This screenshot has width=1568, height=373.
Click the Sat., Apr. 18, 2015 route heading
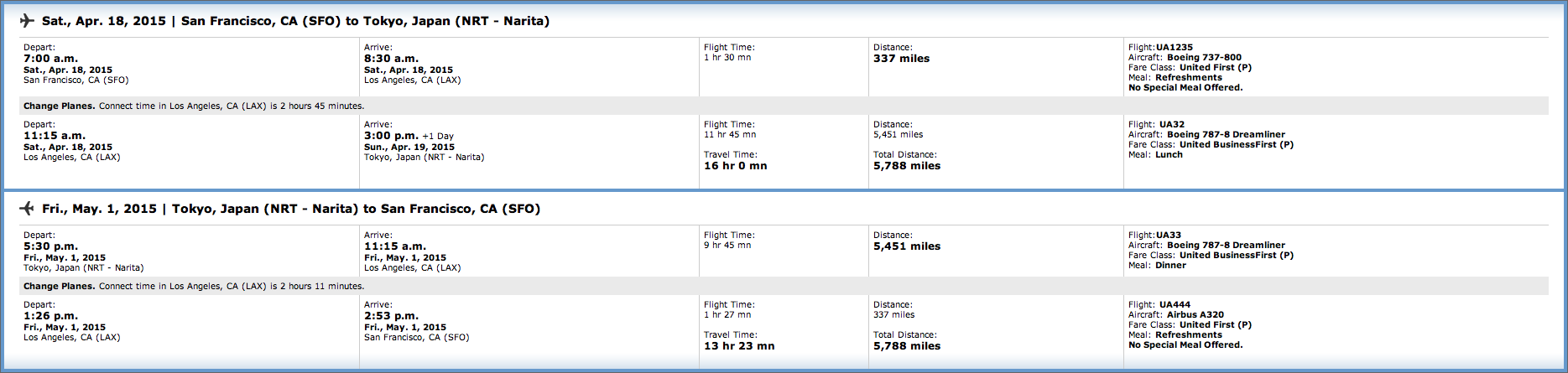pos(295,21)
